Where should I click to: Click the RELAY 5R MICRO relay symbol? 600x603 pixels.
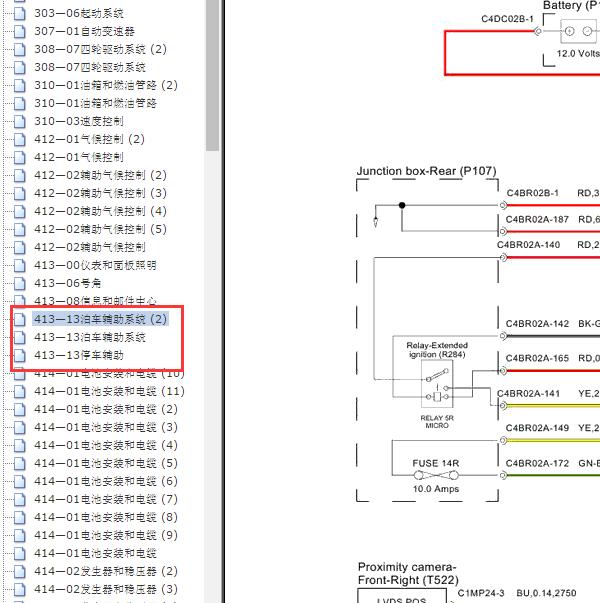pos(437,384)
